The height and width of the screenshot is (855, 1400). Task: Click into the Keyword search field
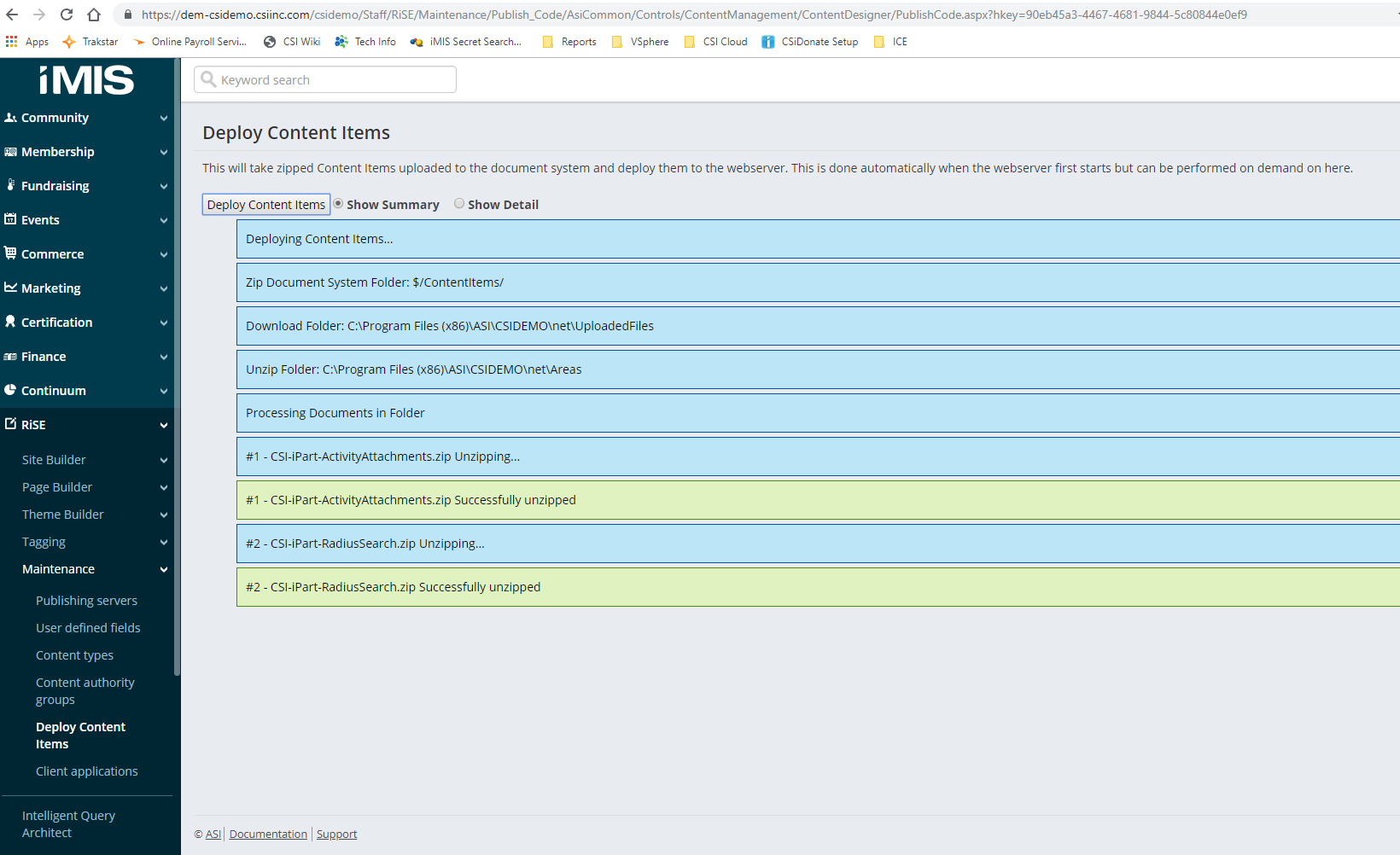tap(333, 79)
